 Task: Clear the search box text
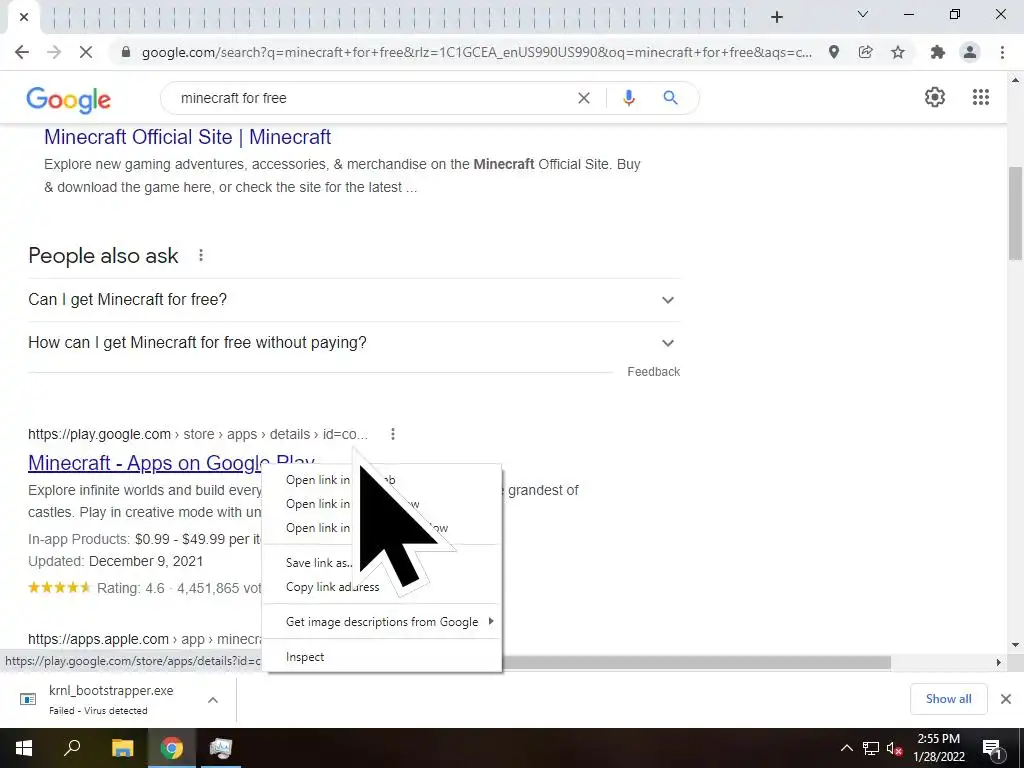(x=584, y=98)
